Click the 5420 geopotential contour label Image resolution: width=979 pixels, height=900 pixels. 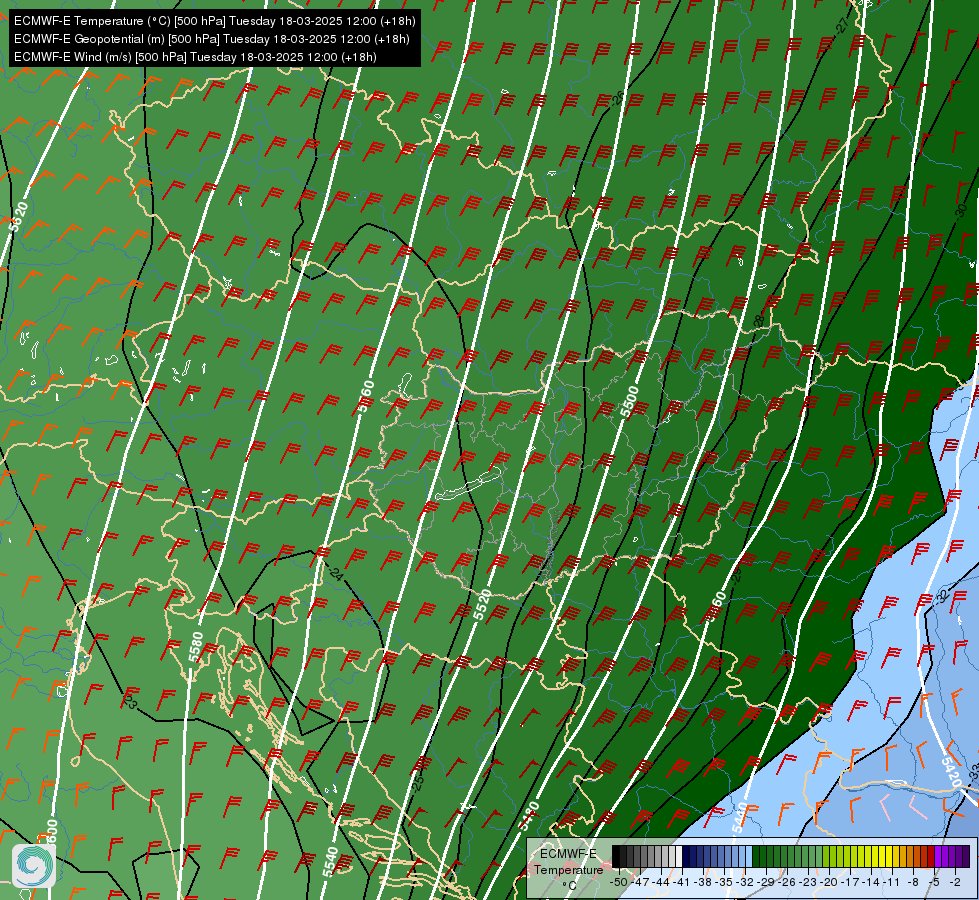952,772
